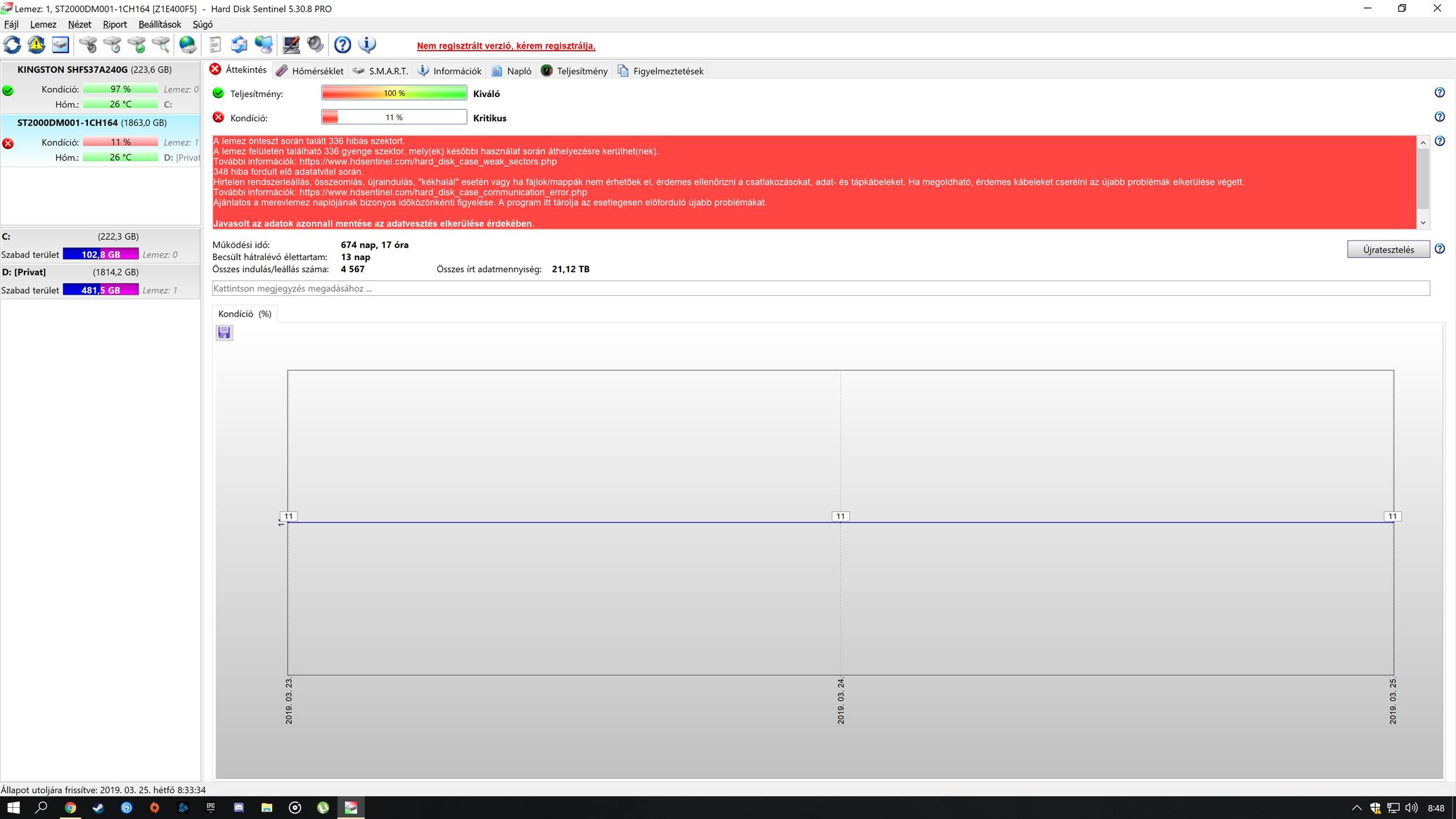
Task: Click the refresh icon with yellow warning triangle
Action: tap(37, 45)
